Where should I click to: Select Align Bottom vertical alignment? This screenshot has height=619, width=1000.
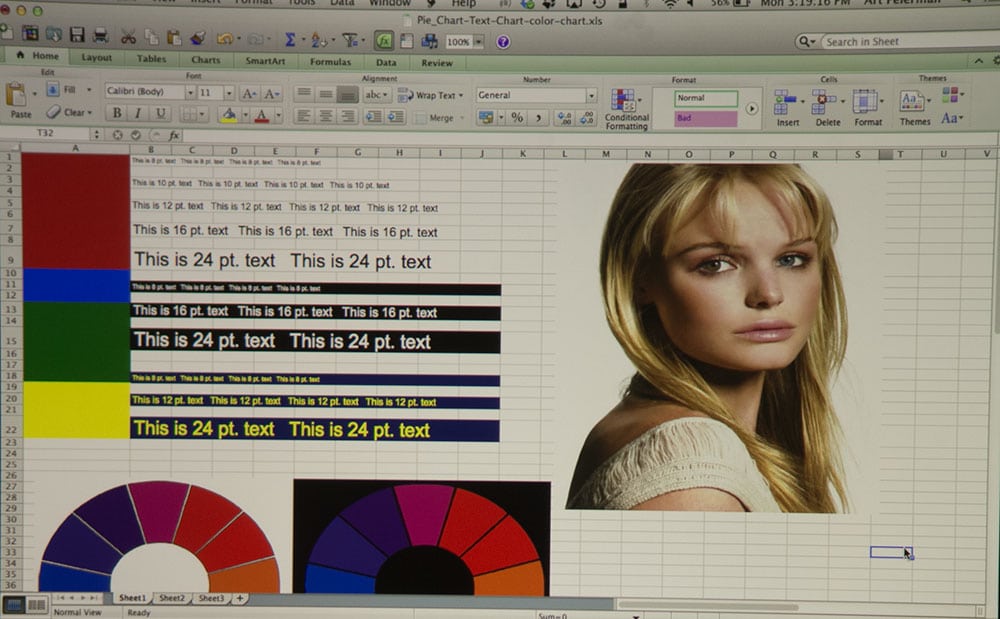point(348,94)
